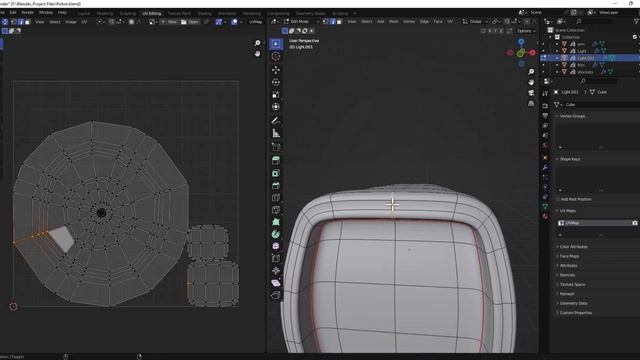
Task: Select the Annotate tool
Action: 276,120
